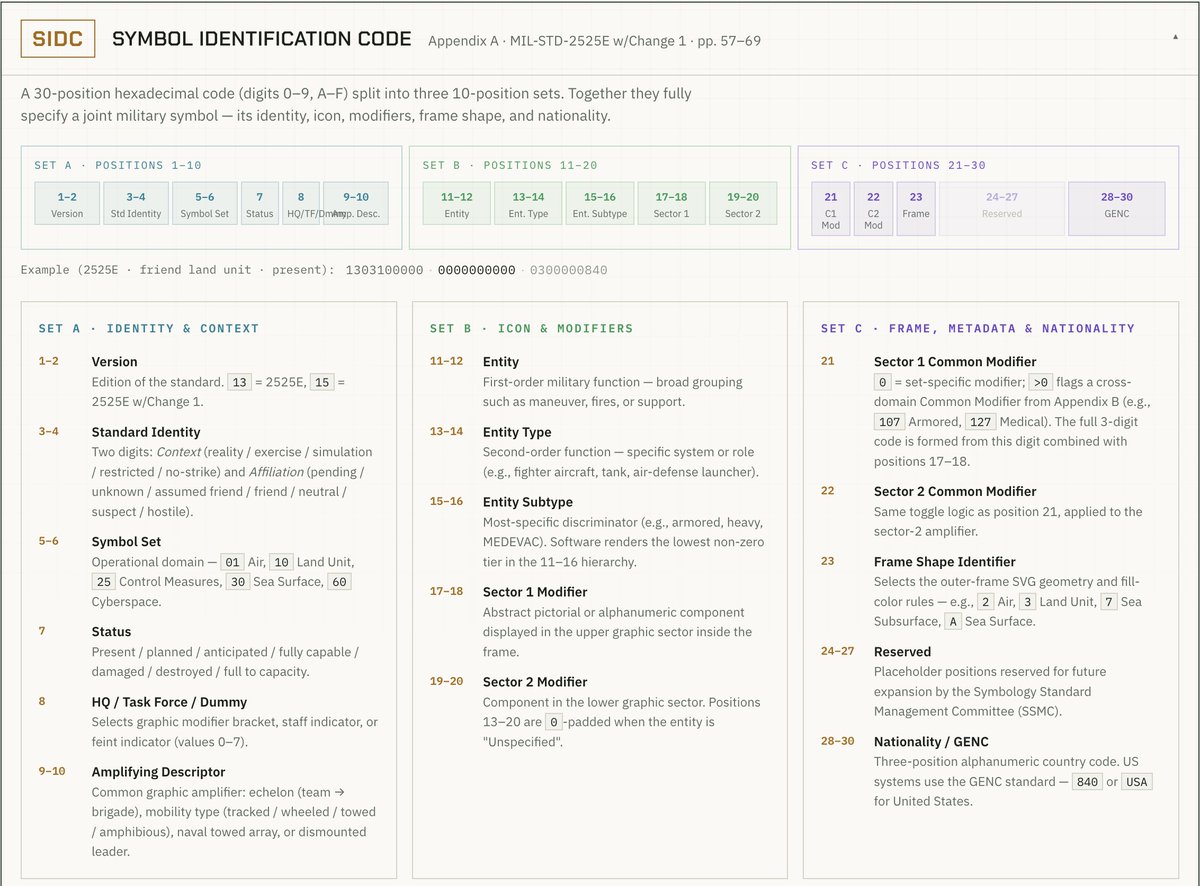Click the code chip 60 for Cyberspace
Screen dimensions: 1200x886
339,582
